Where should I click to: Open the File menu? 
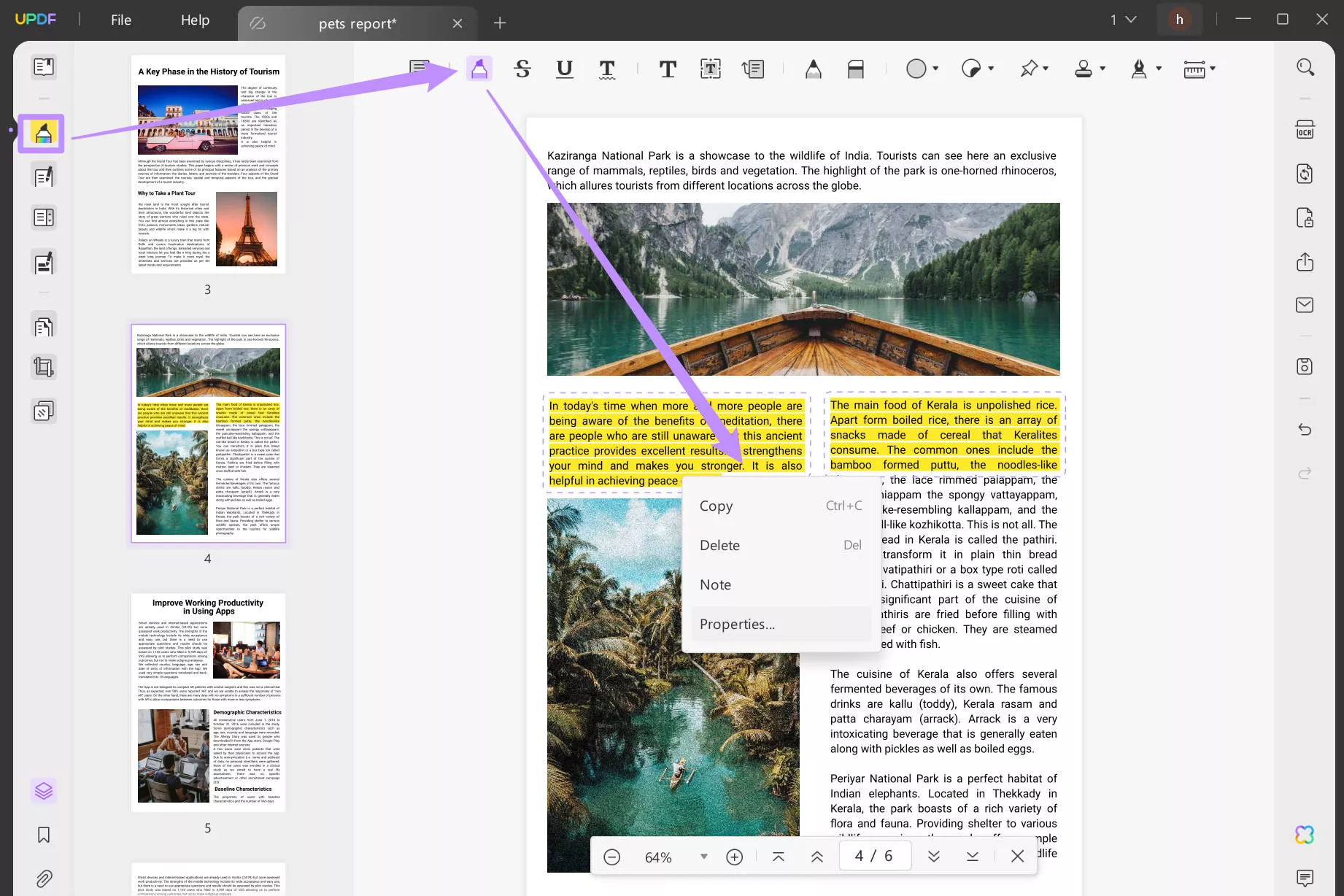click(x=121, y=20)
